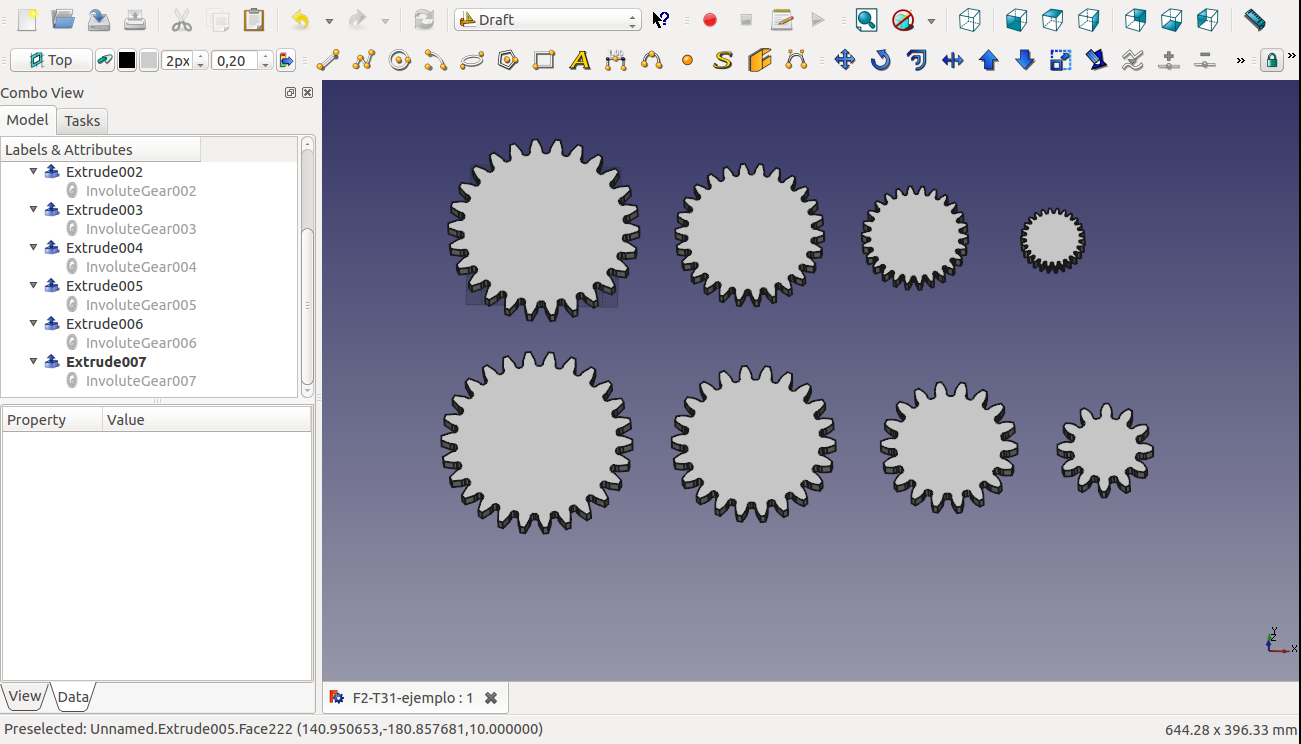Open the Draft workbench dropdown
Screen dimensions: 1301x744
click(x=547, y=20)
